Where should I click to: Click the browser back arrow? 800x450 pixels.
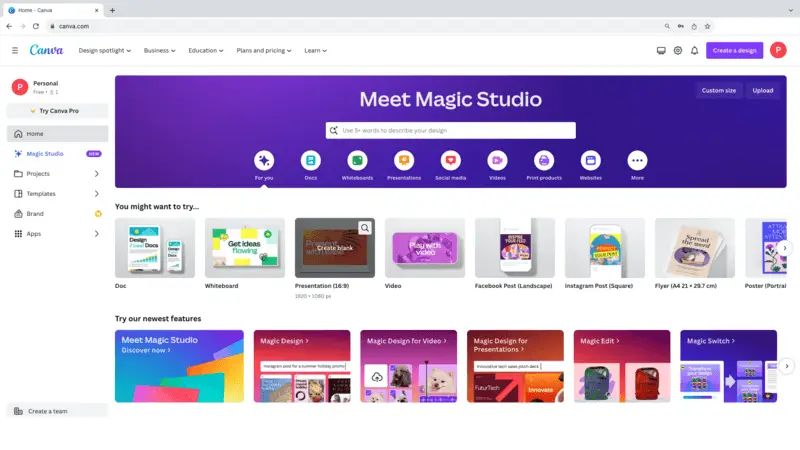coord(9,26)
